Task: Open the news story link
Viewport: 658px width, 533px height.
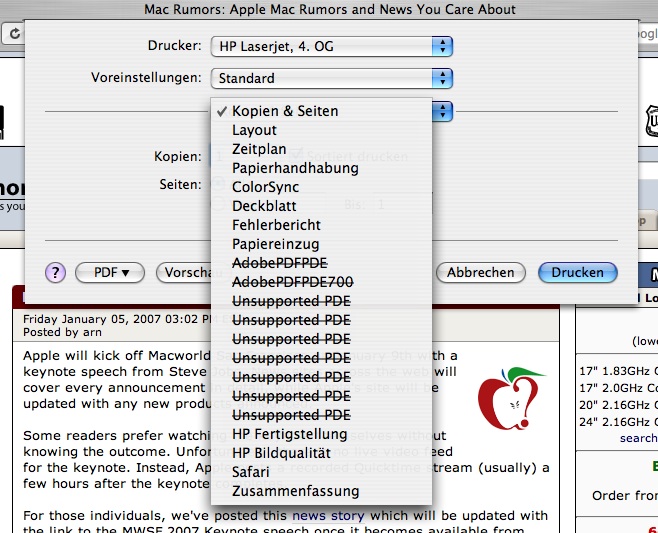Action: (328, 515)
